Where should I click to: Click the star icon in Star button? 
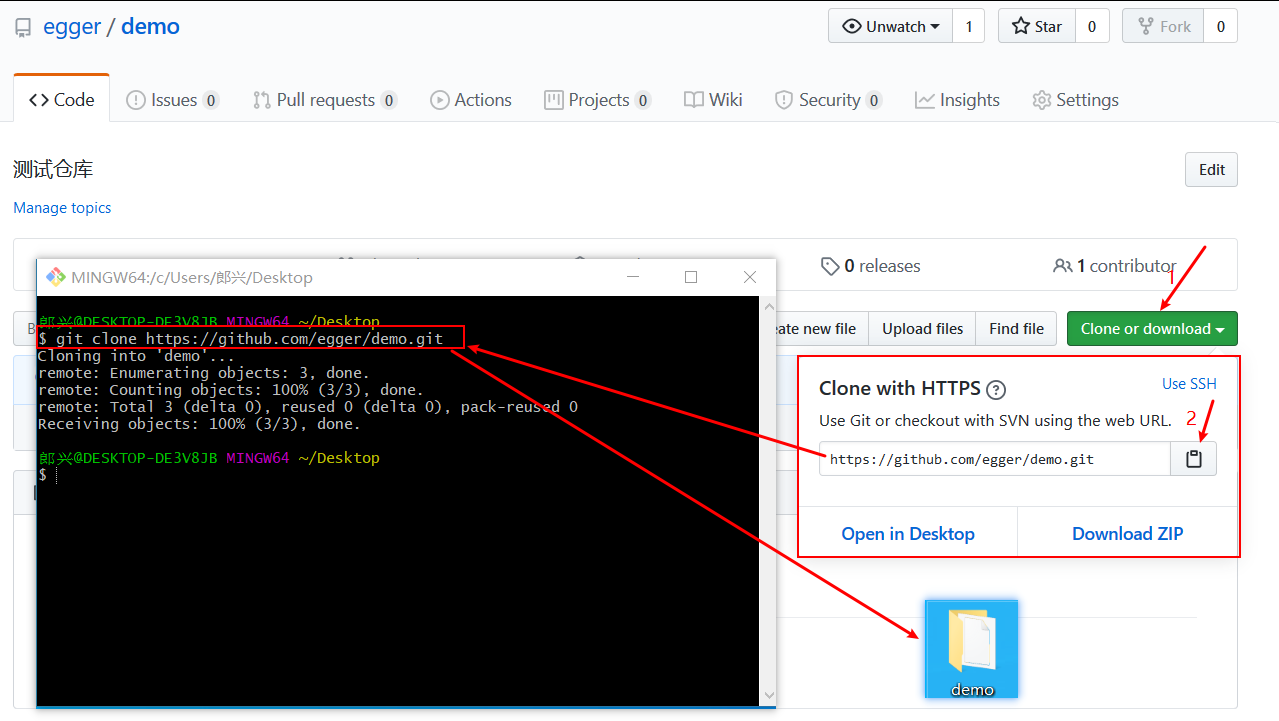point(1021,26)
